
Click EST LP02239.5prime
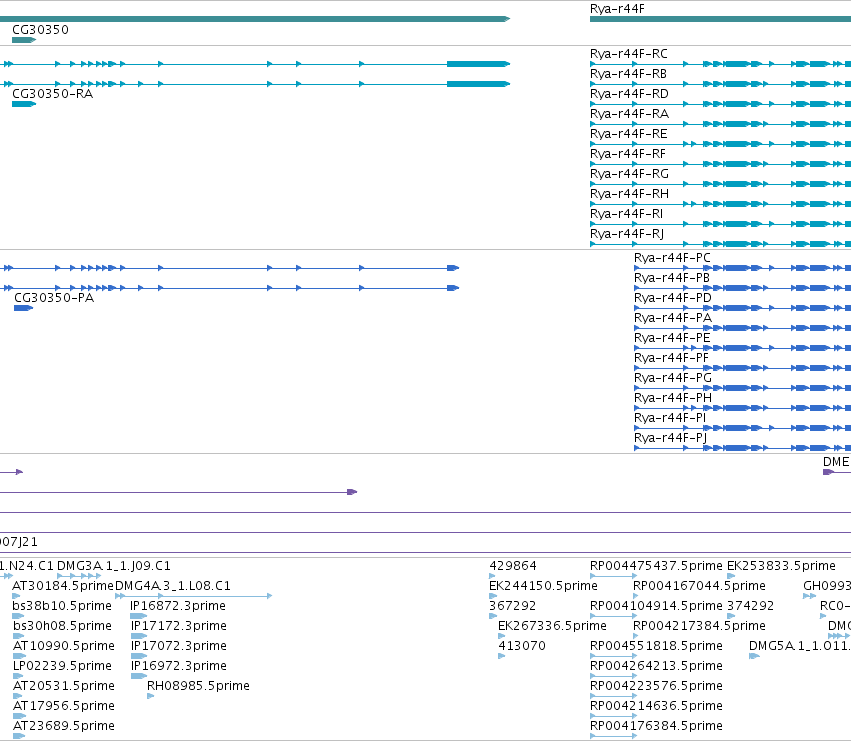62,666
